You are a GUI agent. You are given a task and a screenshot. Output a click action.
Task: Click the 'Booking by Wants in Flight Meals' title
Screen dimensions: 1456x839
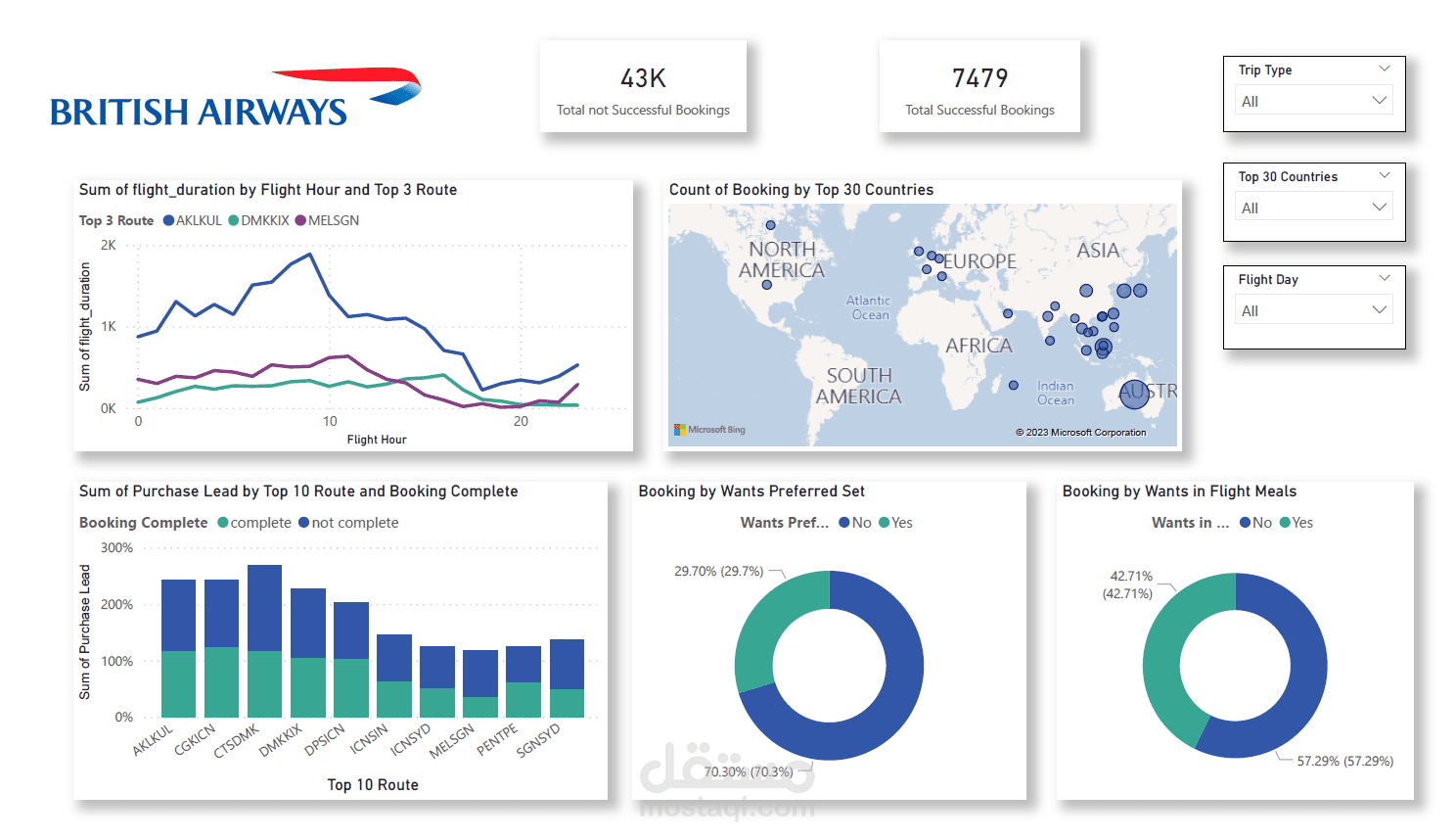(x=1179, y=491)
